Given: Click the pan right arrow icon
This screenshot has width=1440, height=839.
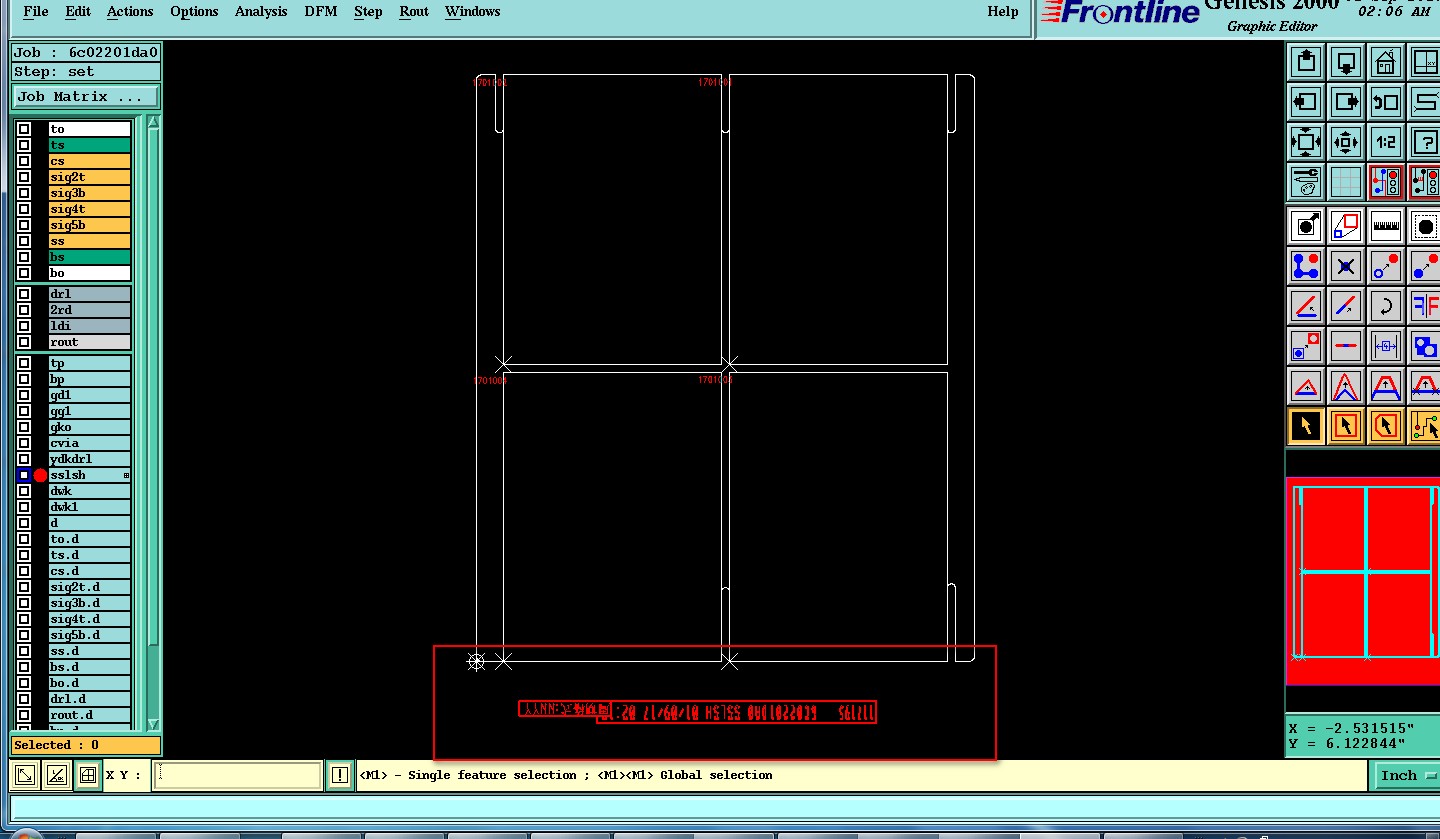Looking at the screenshot, I should (1346, 102).
